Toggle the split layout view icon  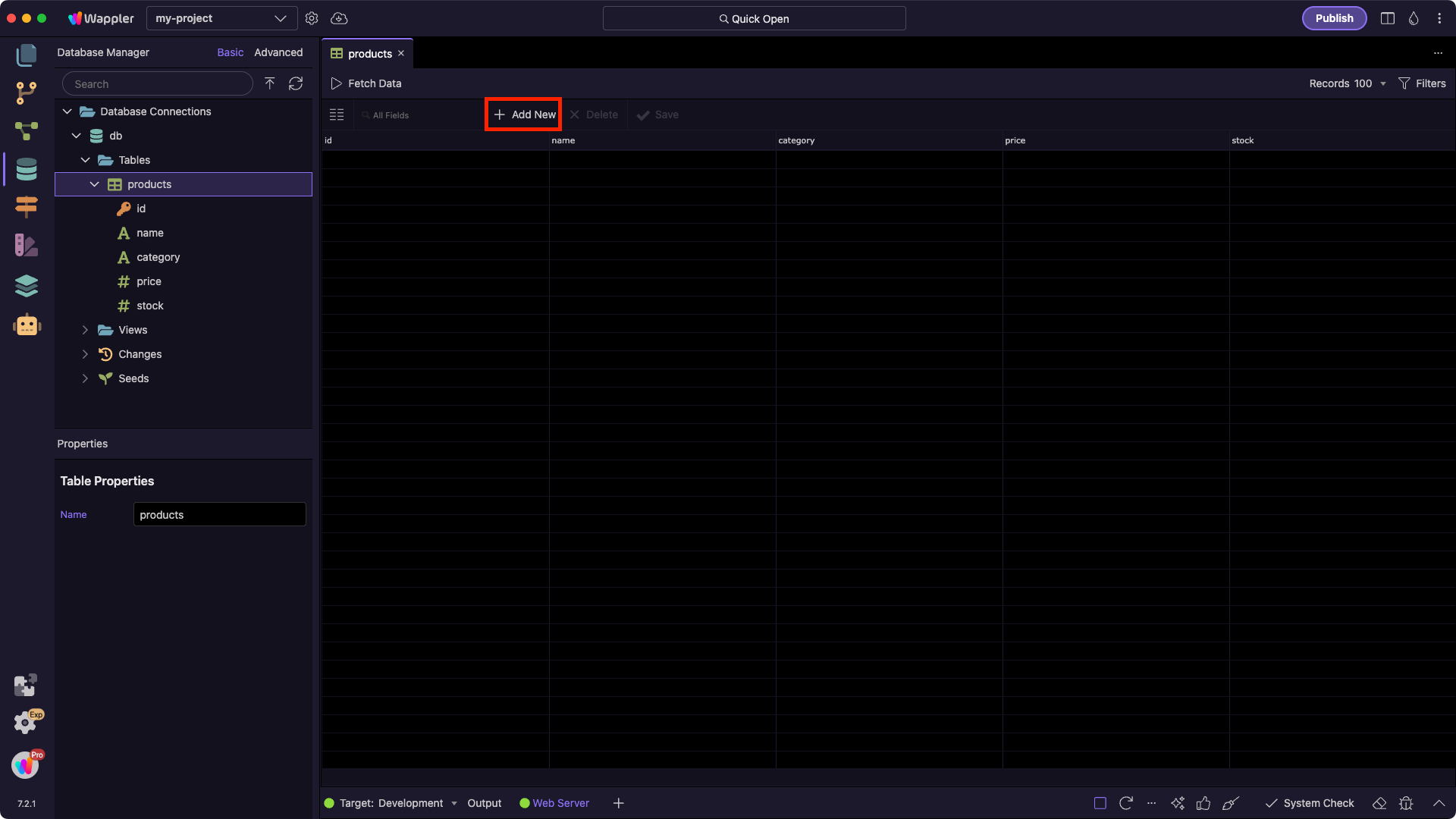pyautogui.click(x=1388, y=18)
